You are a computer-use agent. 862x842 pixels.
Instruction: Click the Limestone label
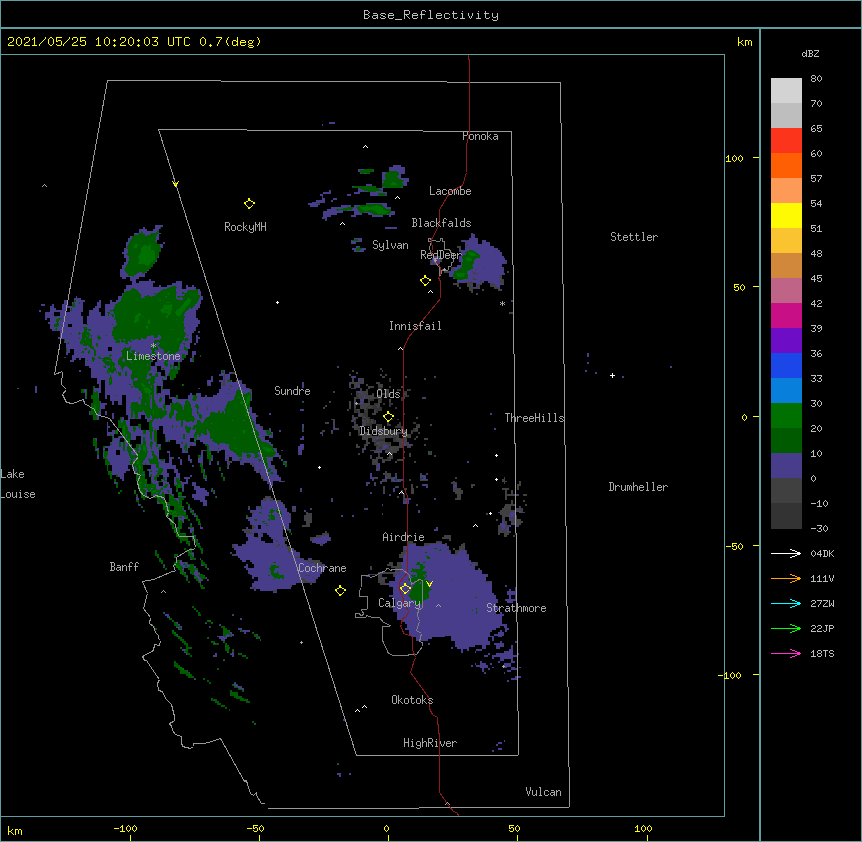(x=153, y=356)
